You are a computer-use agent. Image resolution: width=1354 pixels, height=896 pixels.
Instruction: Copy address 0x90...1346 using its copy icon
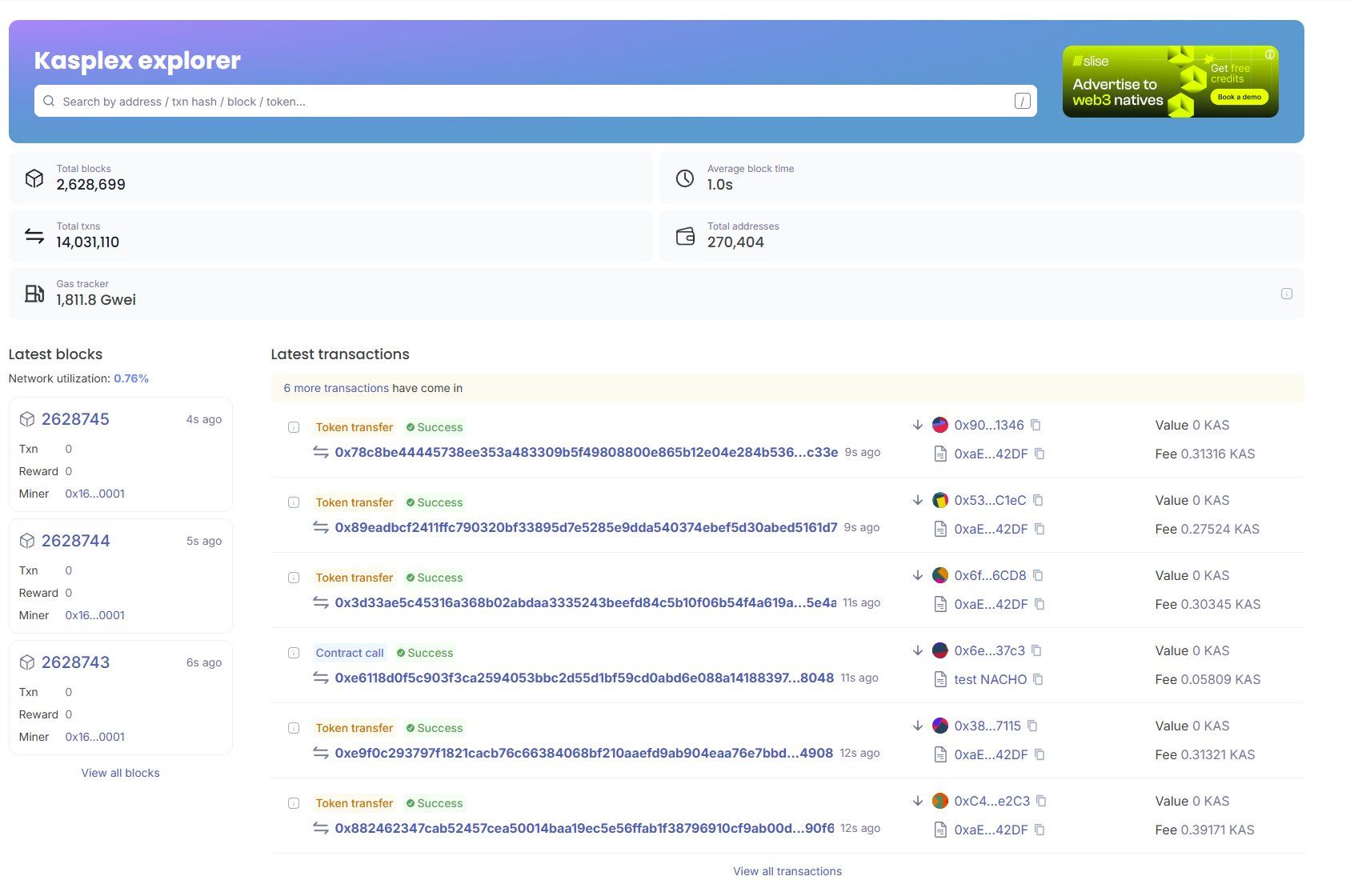[1036, 425]
